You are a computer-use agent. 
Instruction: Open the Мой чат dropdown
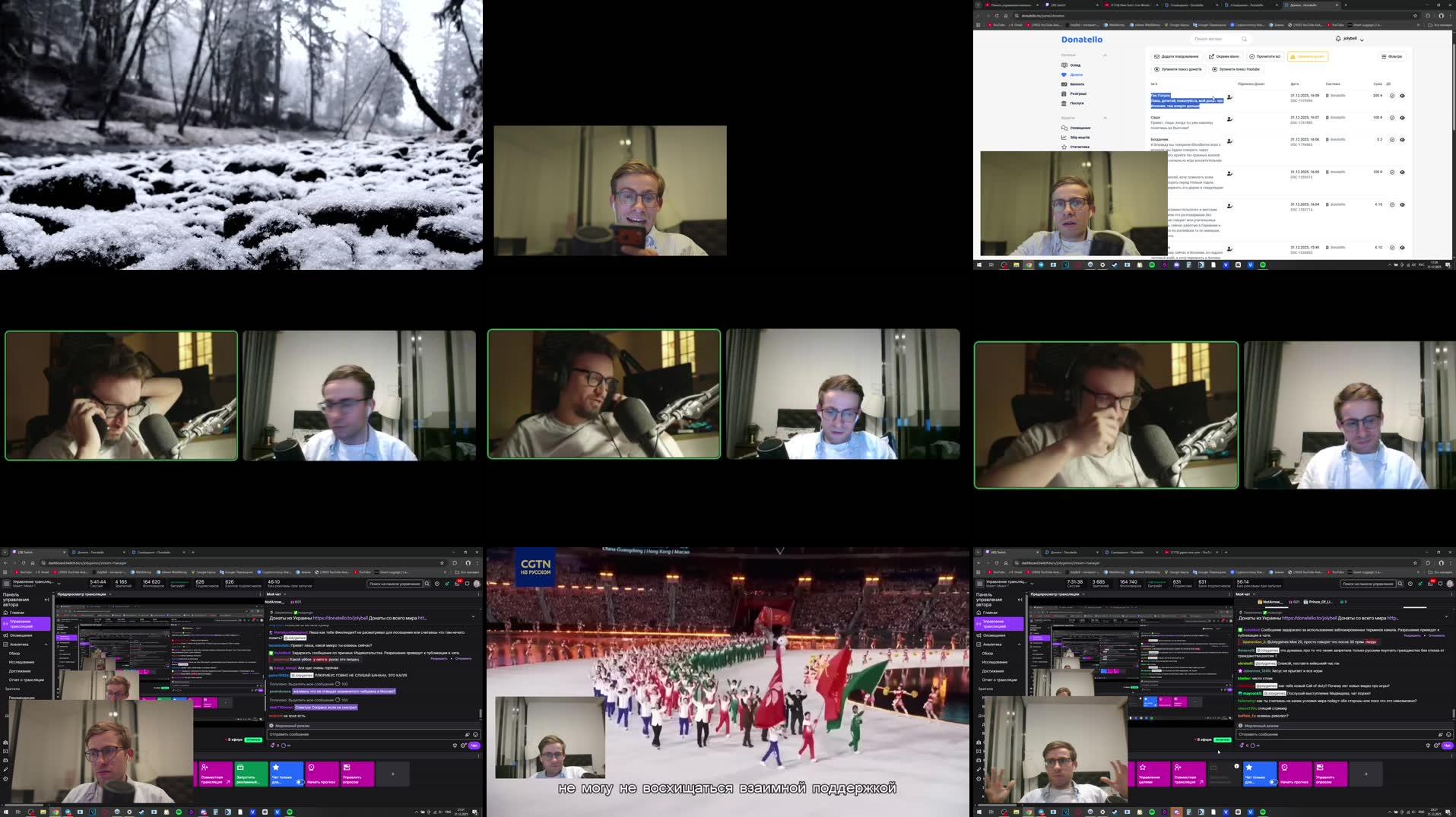point(278,594)
